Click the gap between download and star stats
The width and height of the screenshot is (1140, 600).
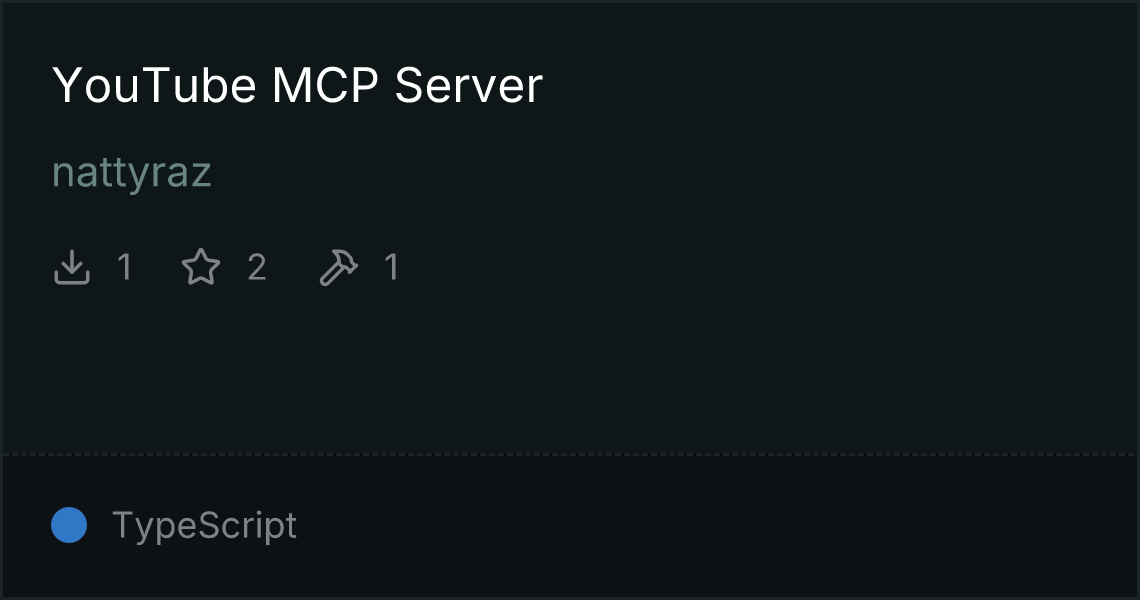[x=157, y=267]
